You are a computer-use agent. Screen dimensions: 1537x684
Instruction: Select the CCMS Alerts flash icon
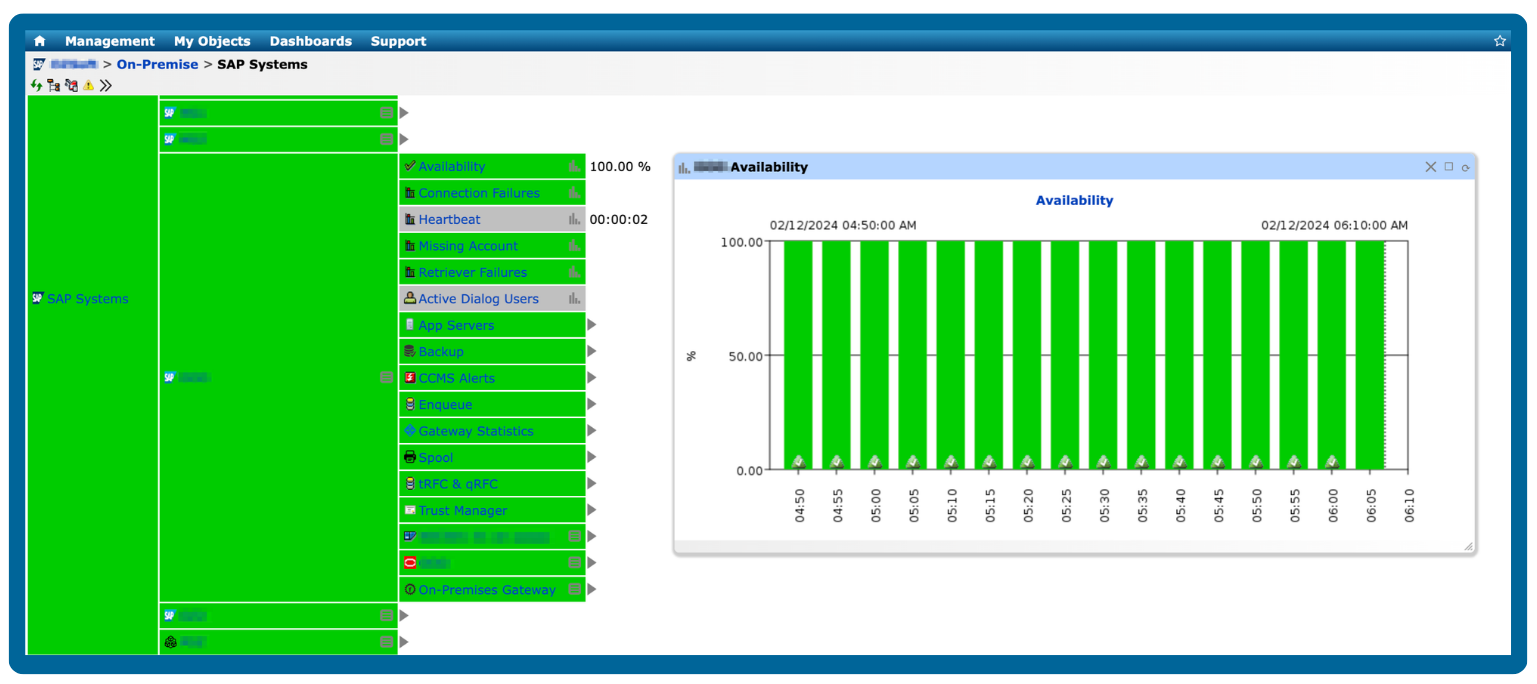(x=410, y=378)
